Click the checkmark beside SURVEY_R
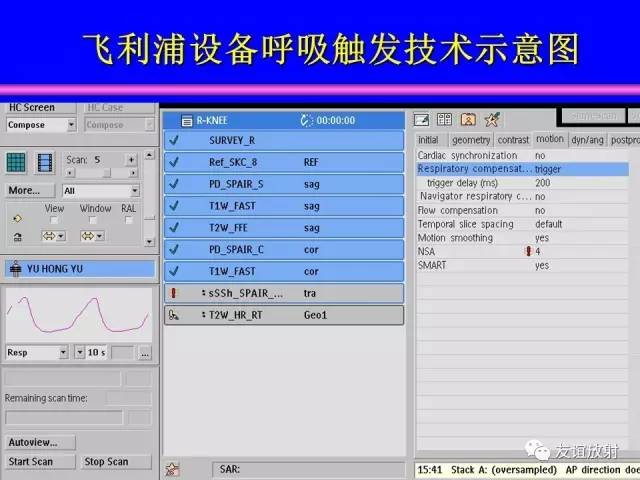 coord(174,140)
